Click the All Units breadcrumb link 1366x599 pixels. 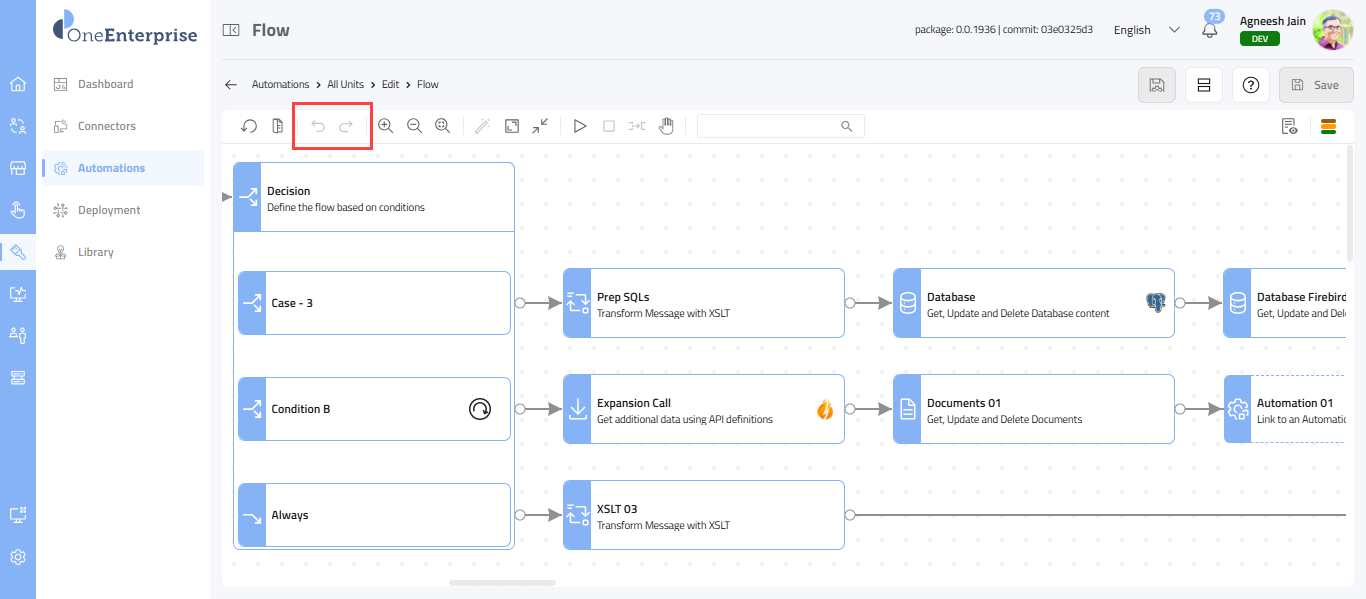pos(345,85)
